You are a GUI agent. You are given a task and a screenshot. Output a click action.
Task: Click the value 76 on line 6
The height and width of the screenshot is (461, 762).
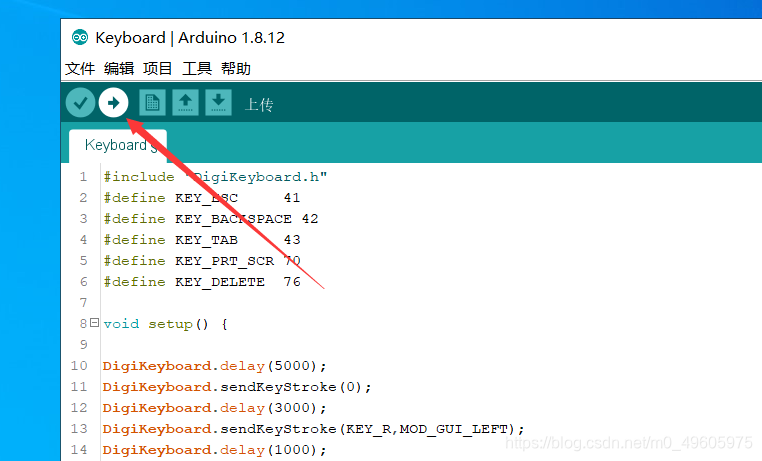click(x=292, y=282)
